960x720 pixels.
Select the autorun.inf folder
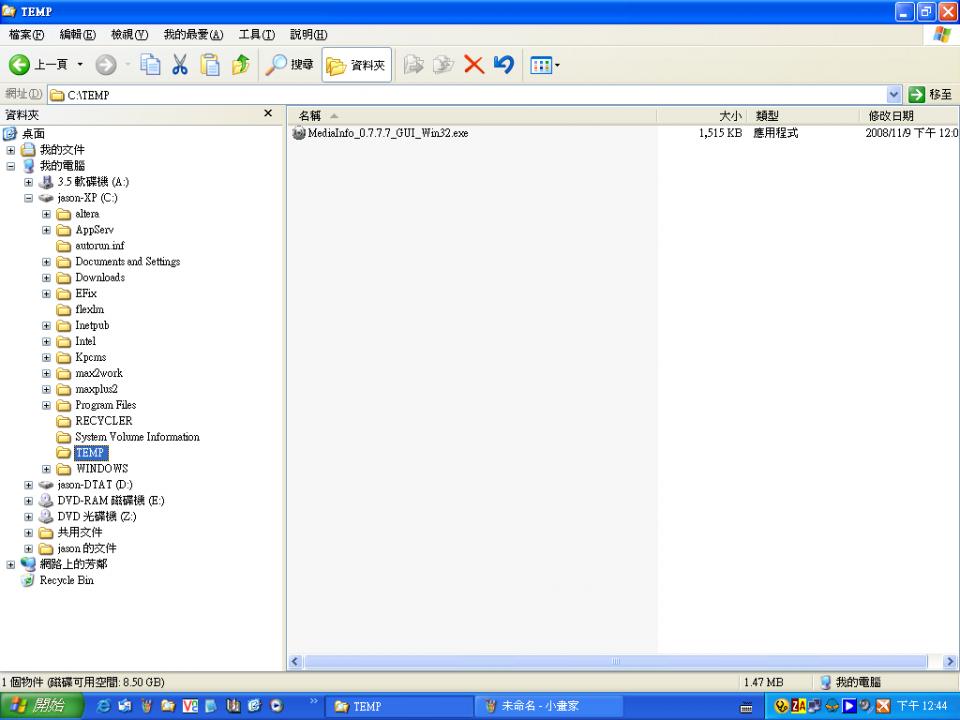click(x=100, y=246)
